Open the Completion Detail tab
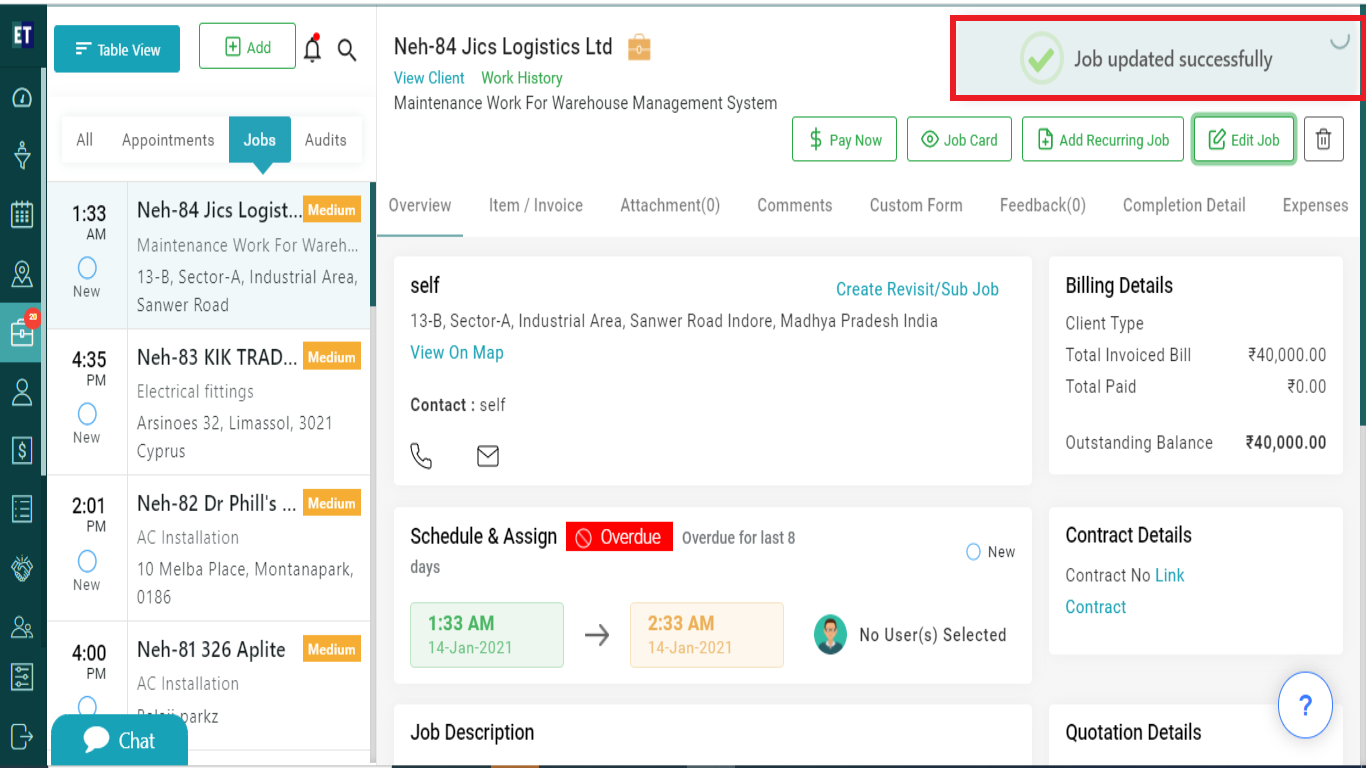The width and height of the screenshot is (1366, 768). [1184, 205]
